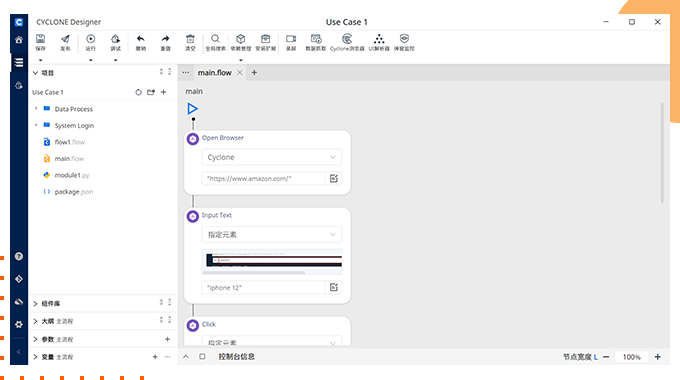Click the blue start play node

(193, 108)
